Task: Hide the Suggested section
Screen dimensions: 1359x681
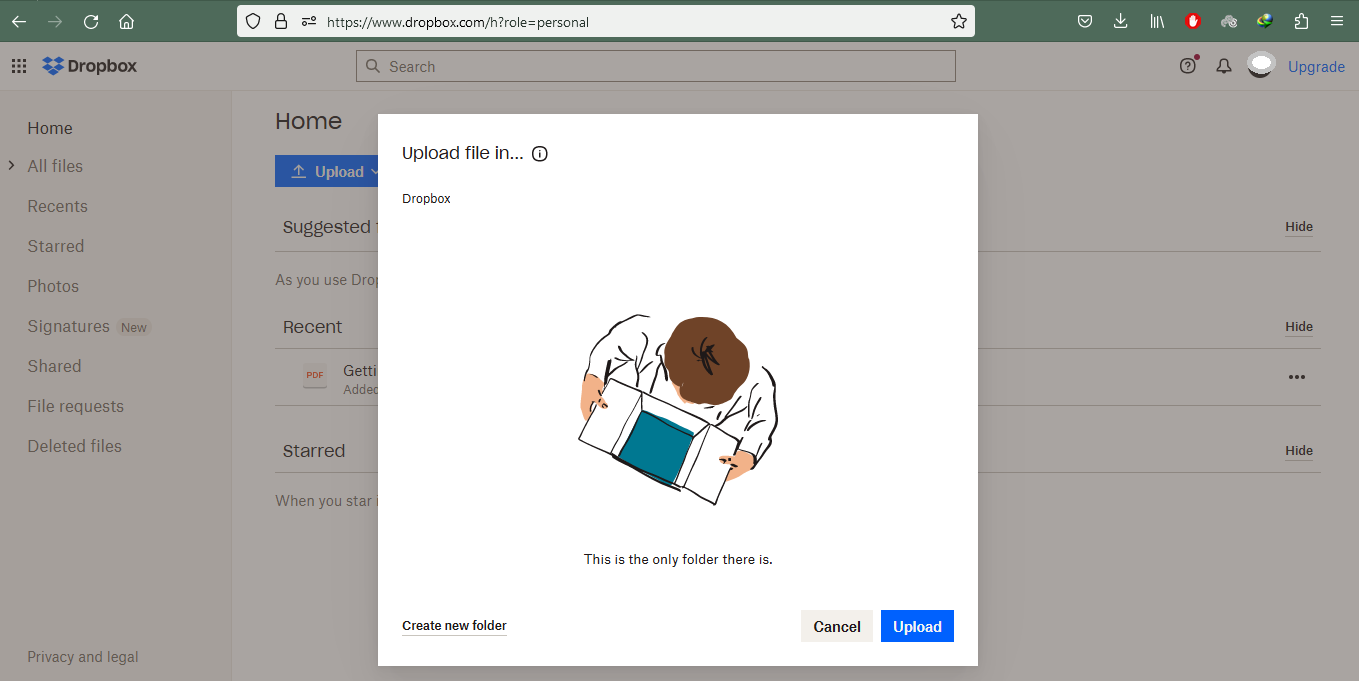Action: click(1299, 227)
